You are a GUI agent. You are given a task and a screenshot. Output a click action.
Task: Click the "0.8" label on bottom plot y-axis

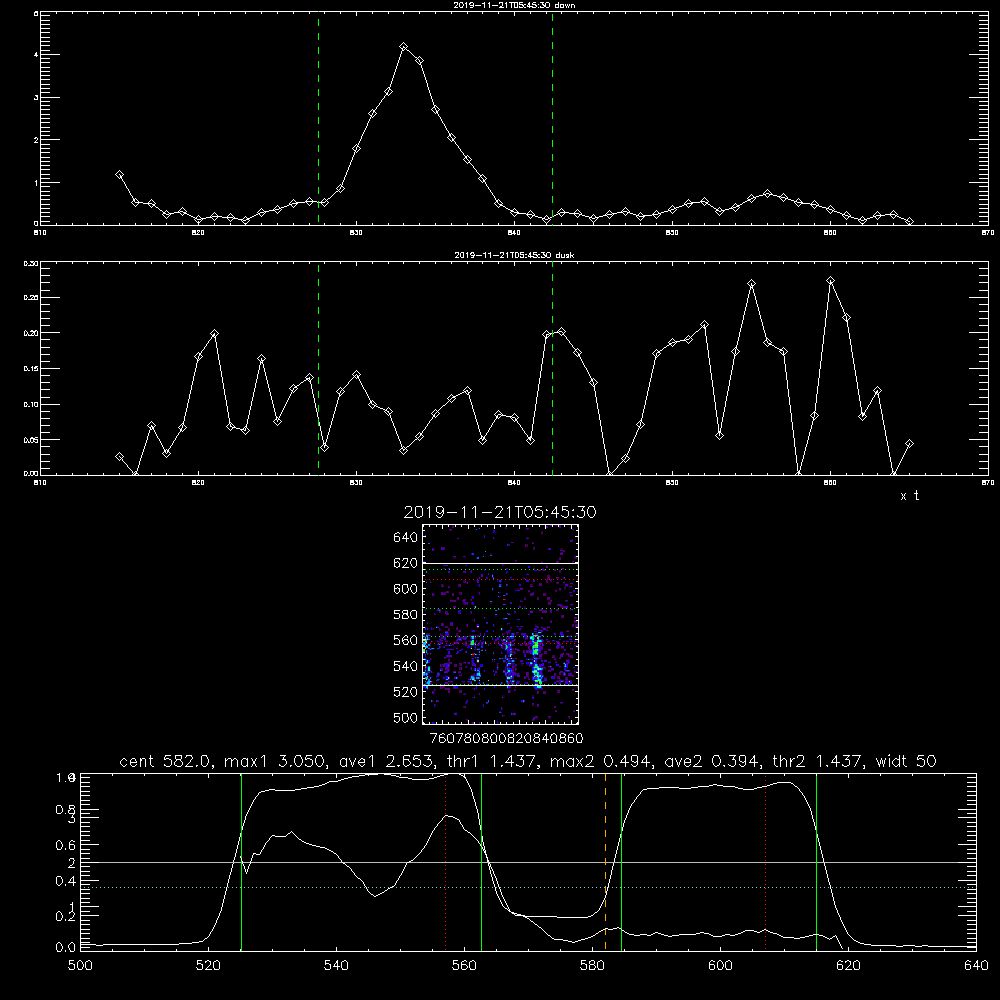(66, 809)
